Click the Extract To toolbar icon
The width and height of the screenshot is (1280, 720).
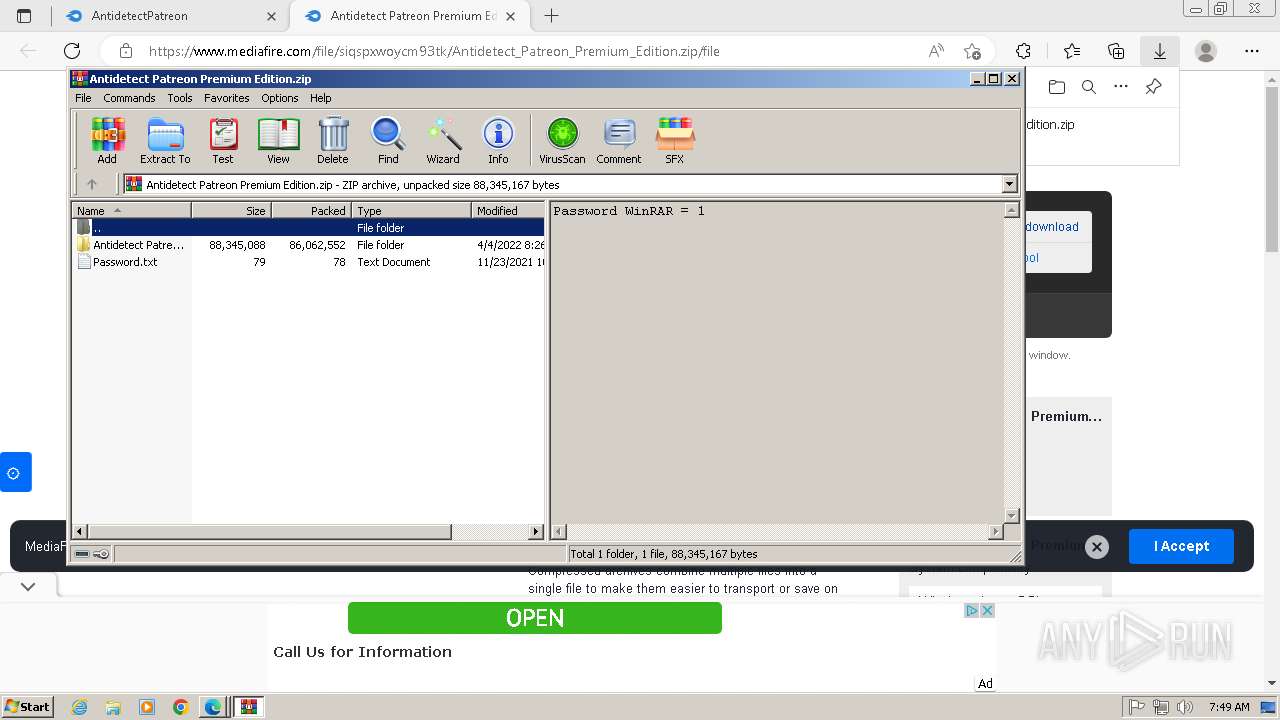[165, 140]
